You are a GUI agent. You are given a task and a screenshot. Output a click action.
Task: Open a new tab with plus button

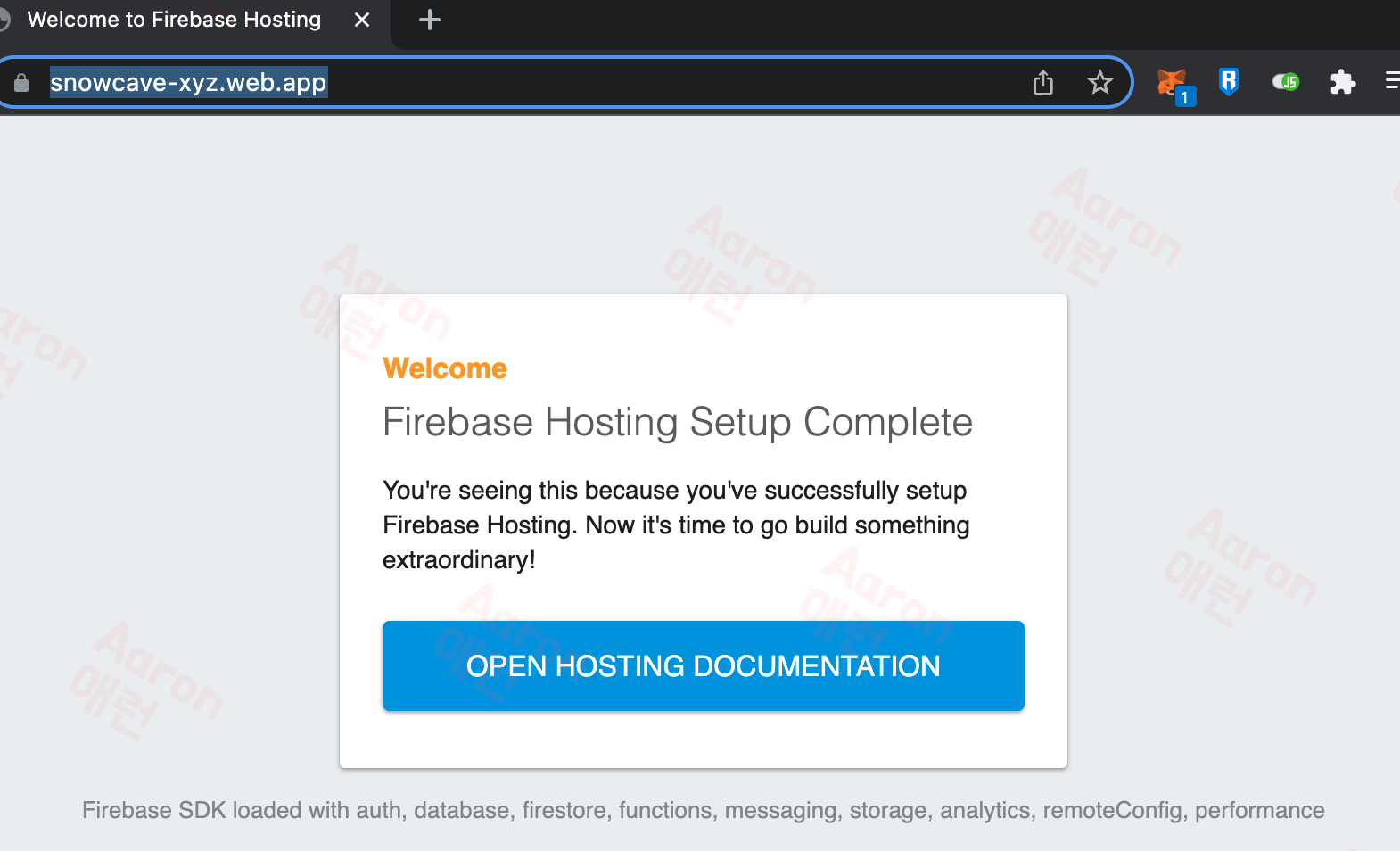point(430,20)
